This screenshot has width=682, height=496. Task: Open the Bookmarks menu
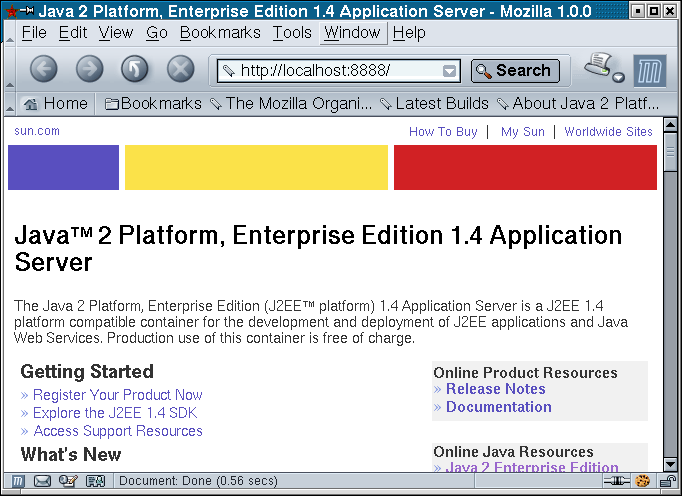click(220, 33)
